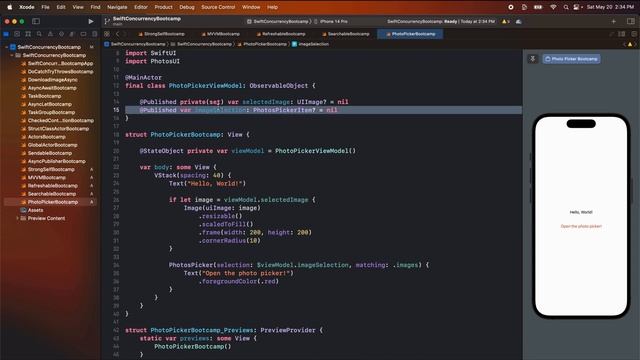Click the cloud status icon in toolbar
640x360 pixels.
coord(518,21)
